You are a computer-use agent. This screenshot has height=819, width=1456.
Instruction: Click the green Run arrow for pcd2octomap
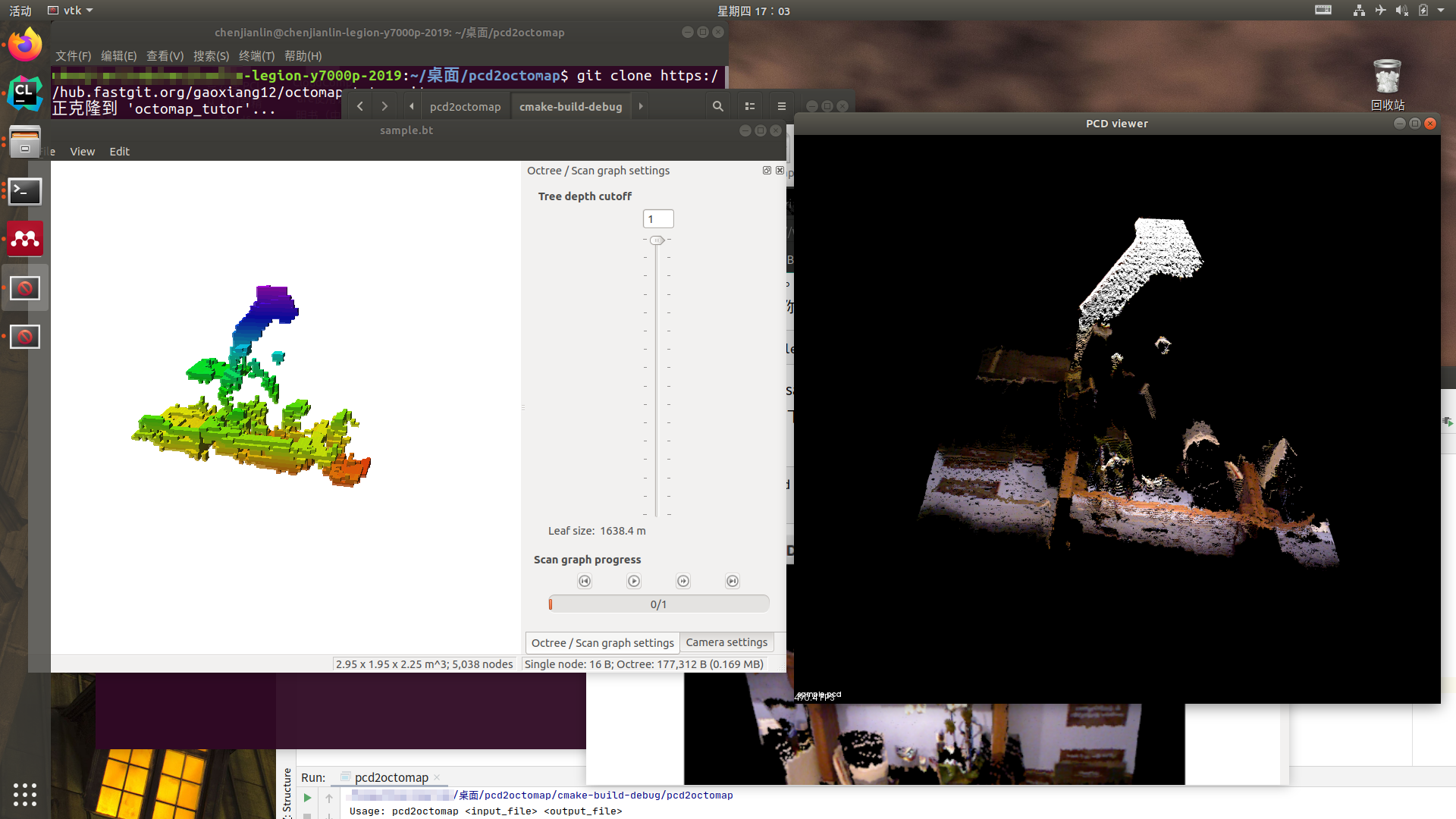click(307, 798)
